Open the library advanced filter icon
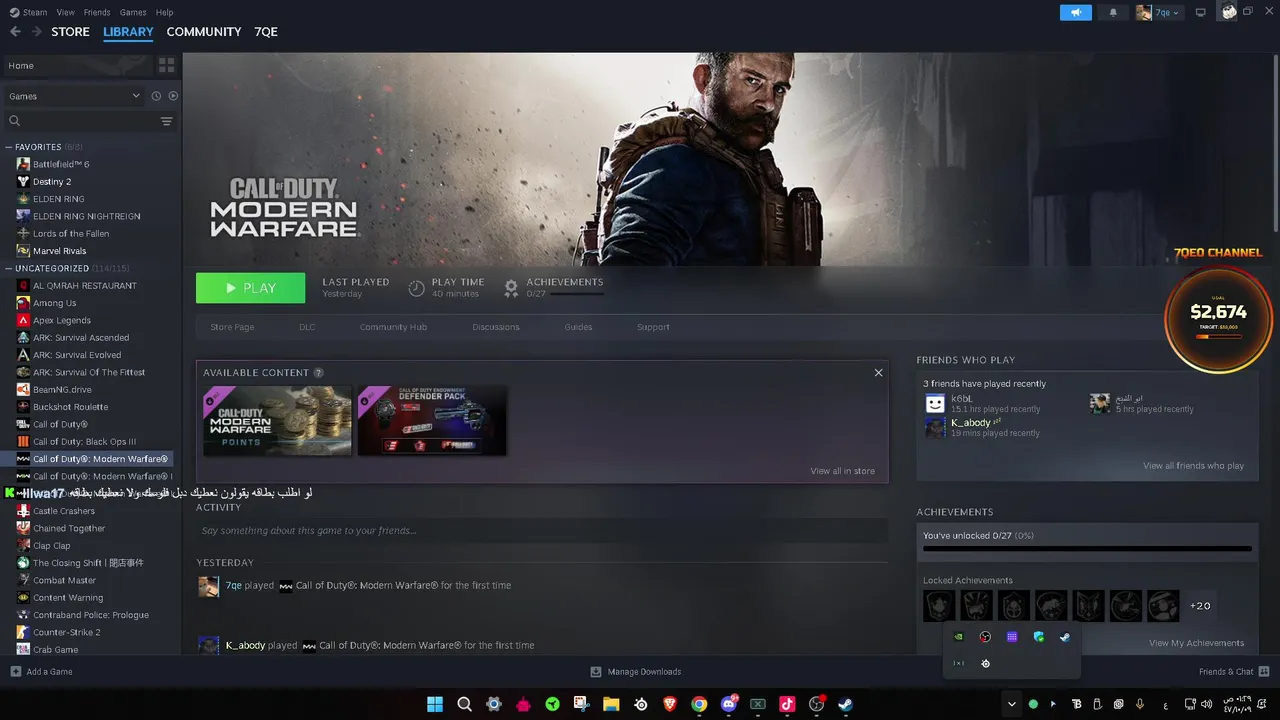Screen dimensions: 1280x720 click(167, 121)
